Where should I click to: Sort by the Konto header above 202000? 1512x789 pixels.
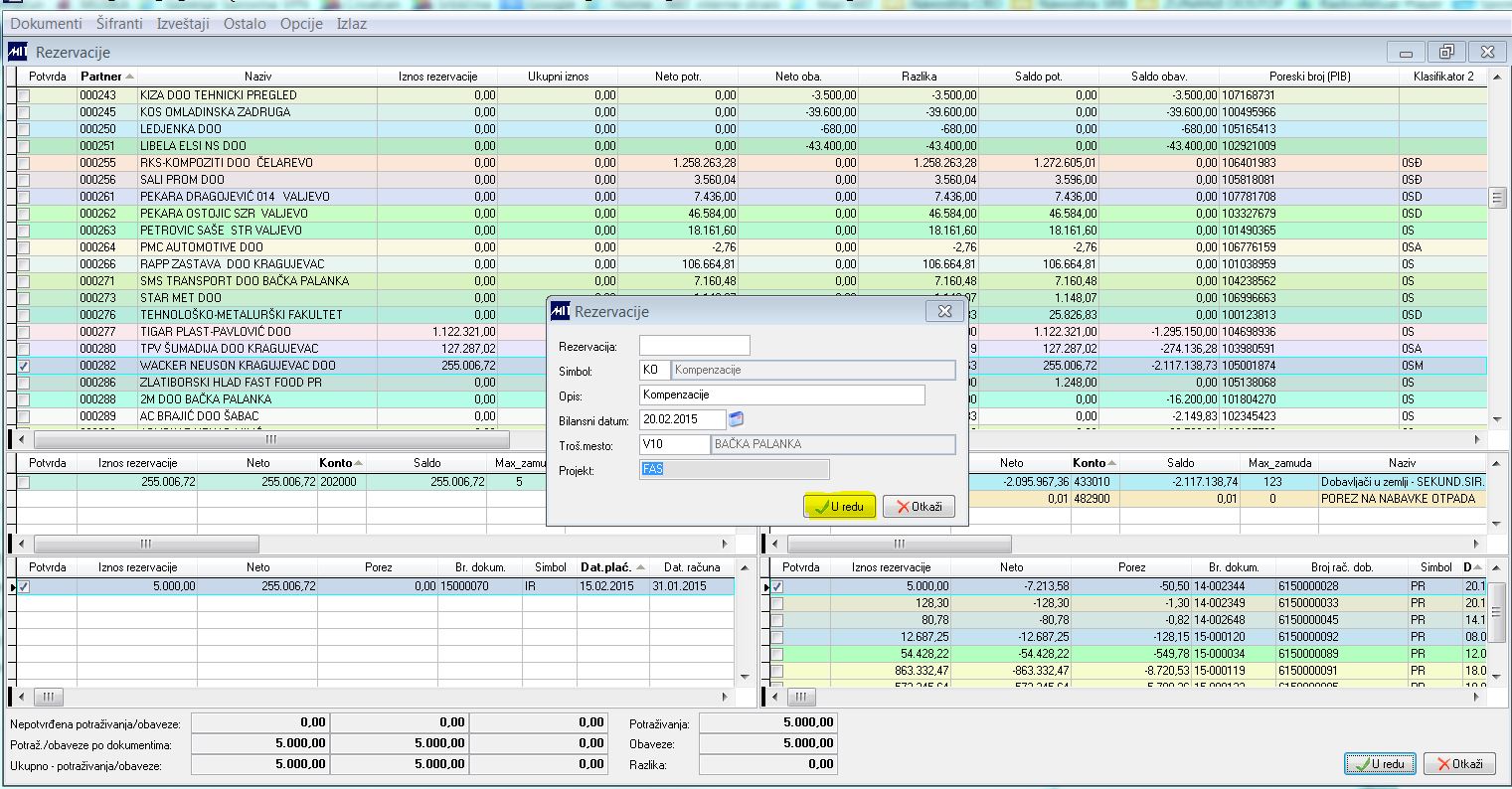tap(340, 463)
